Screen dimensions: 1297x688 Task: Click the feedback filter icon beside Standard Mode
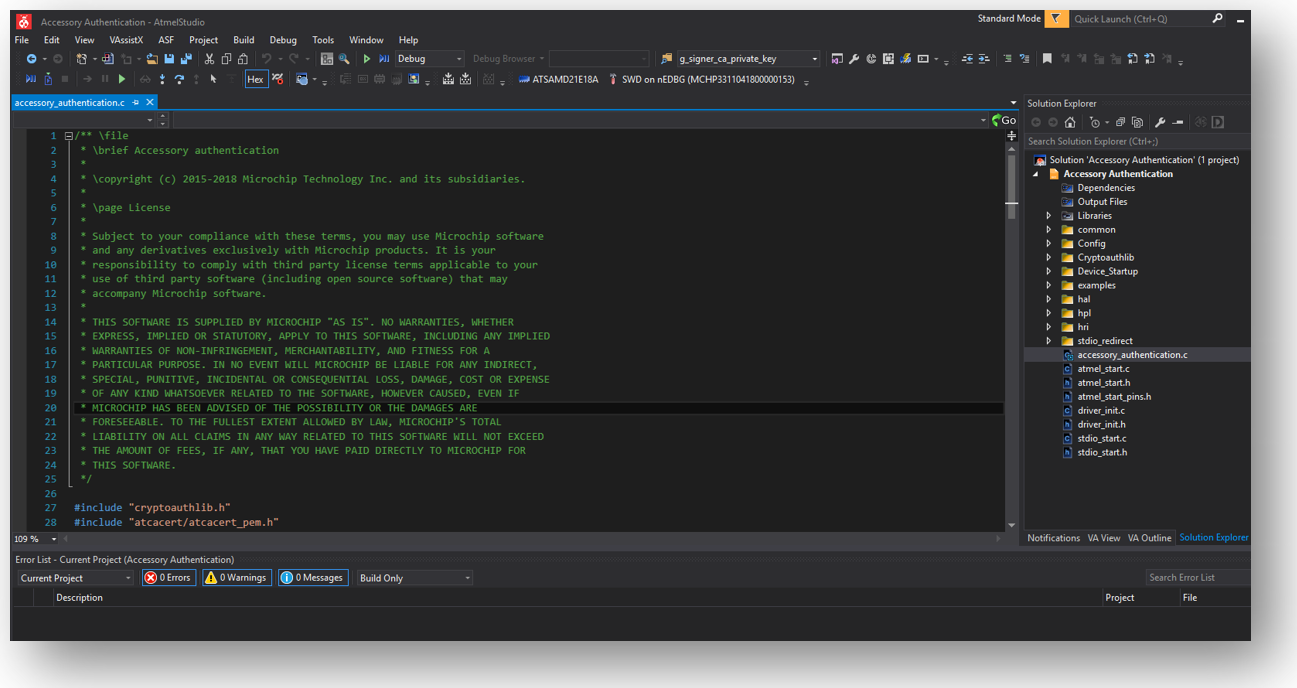tap(1056, 19)
